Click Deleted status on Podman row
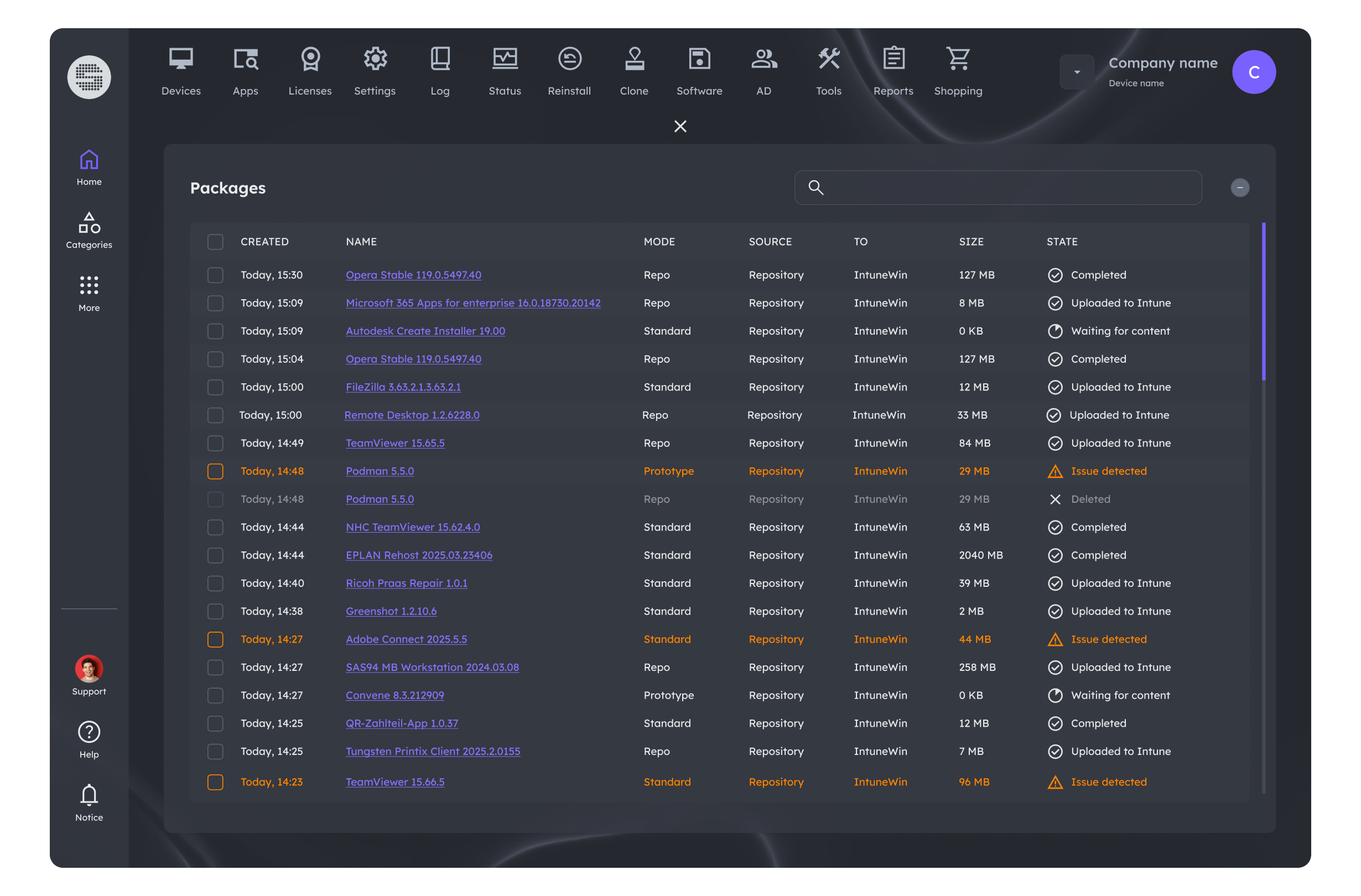 point(1090,499)
